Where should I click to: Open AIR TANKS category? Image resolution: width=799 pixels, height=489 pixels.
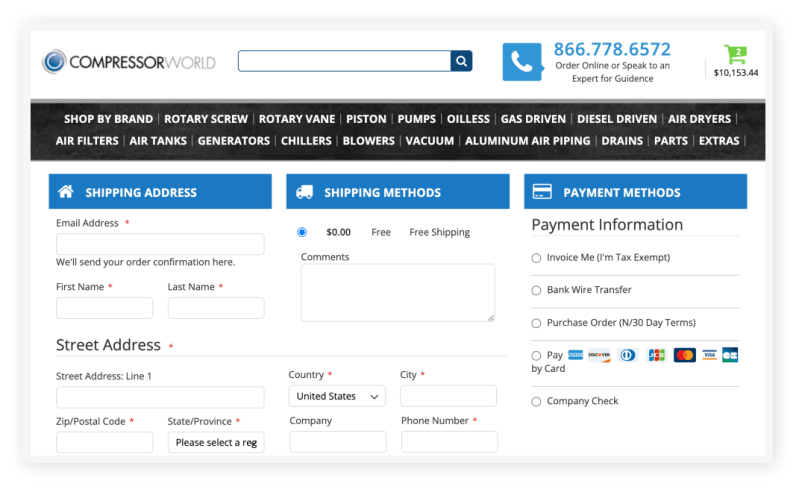click(x=158, y=141)
